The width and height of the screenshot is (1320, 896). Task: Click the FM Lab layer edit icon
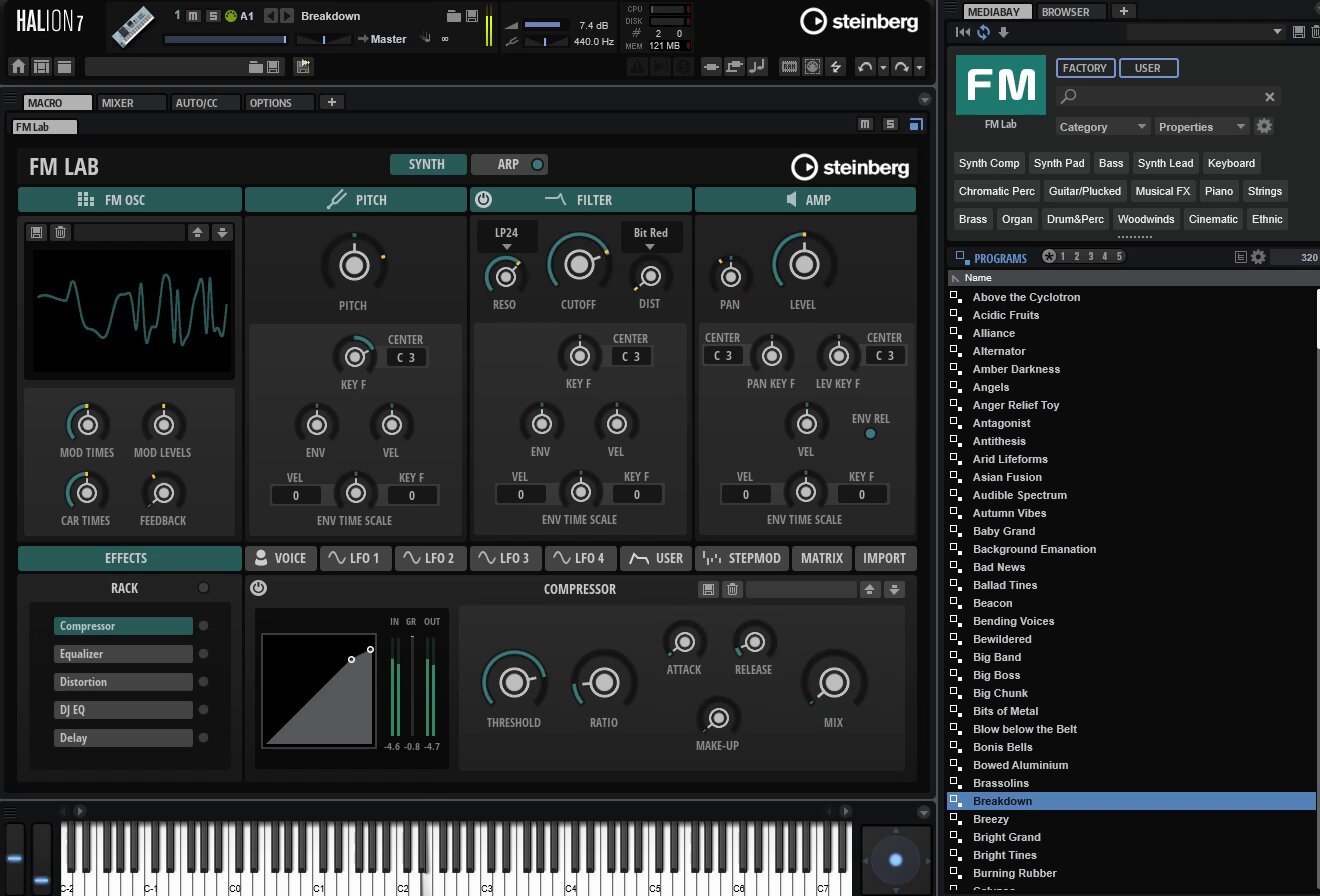(915, 124)
